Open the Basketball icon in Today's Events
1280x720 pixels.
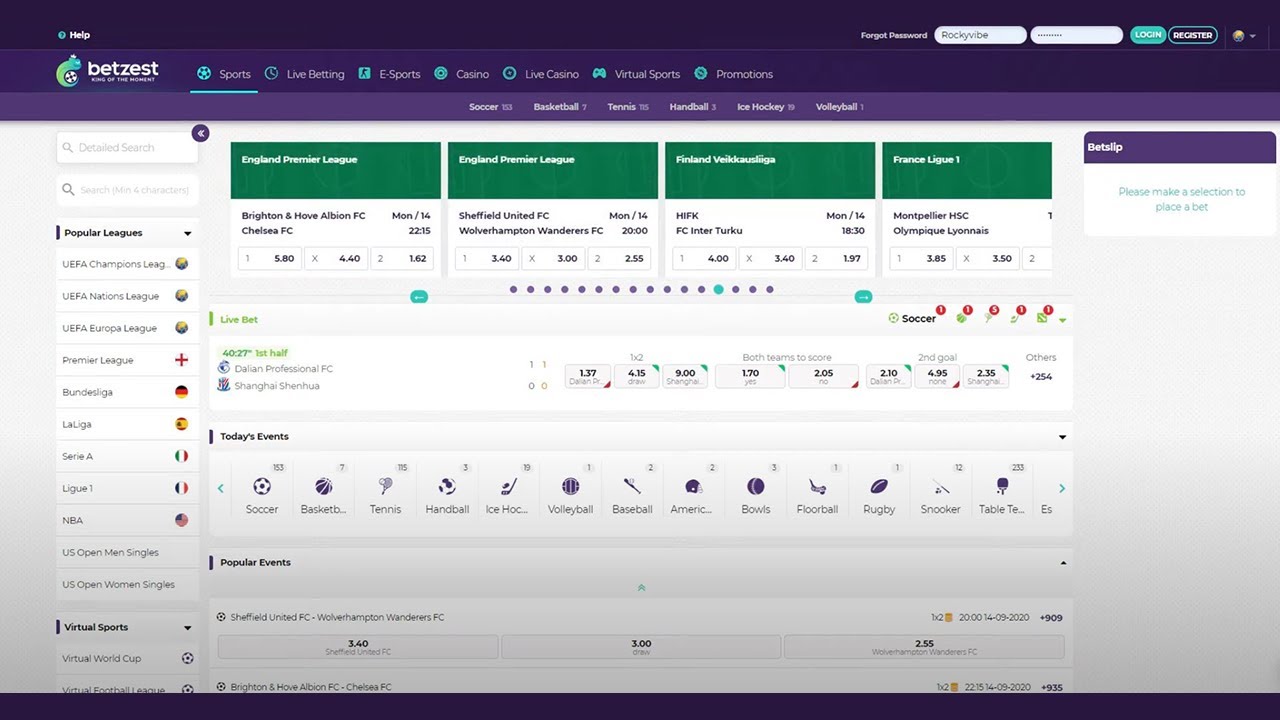(323, 487)
